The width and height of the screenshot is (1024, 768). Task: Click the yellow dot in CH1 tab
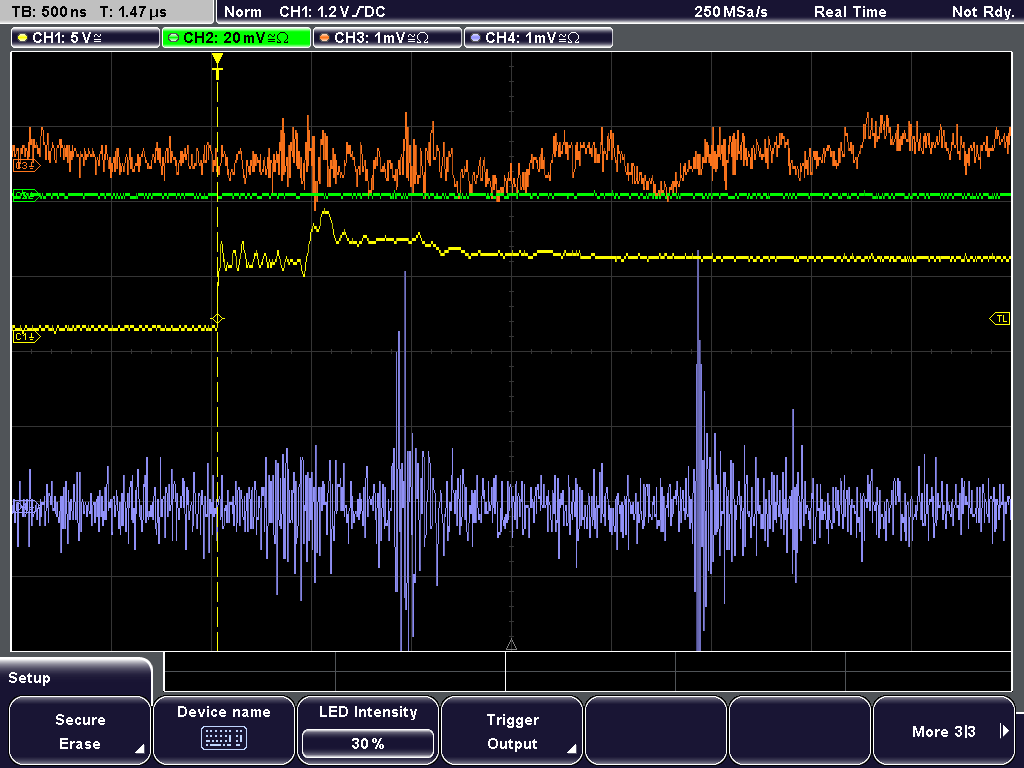pos(23,38)
